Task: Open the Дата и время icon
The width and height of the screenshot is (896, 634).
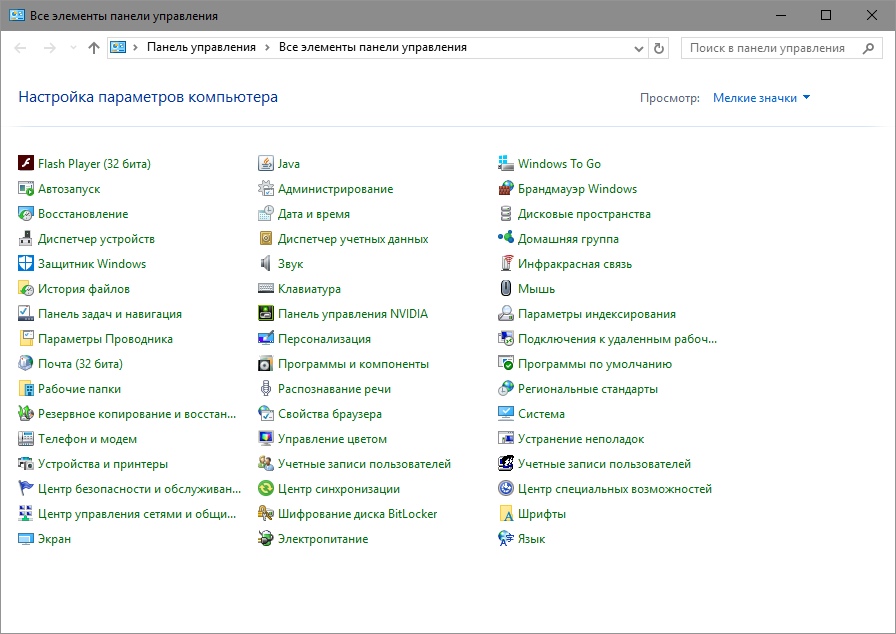Action: [266, 214]
